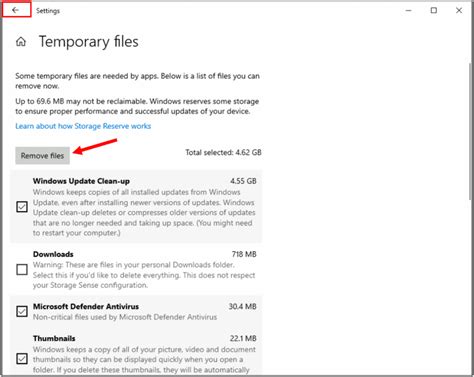Image resolution: width=474 pixels, height=377 pixels.
Task: Select the Downloads heading
Action: pyautogui.click(x=53, y=254)
